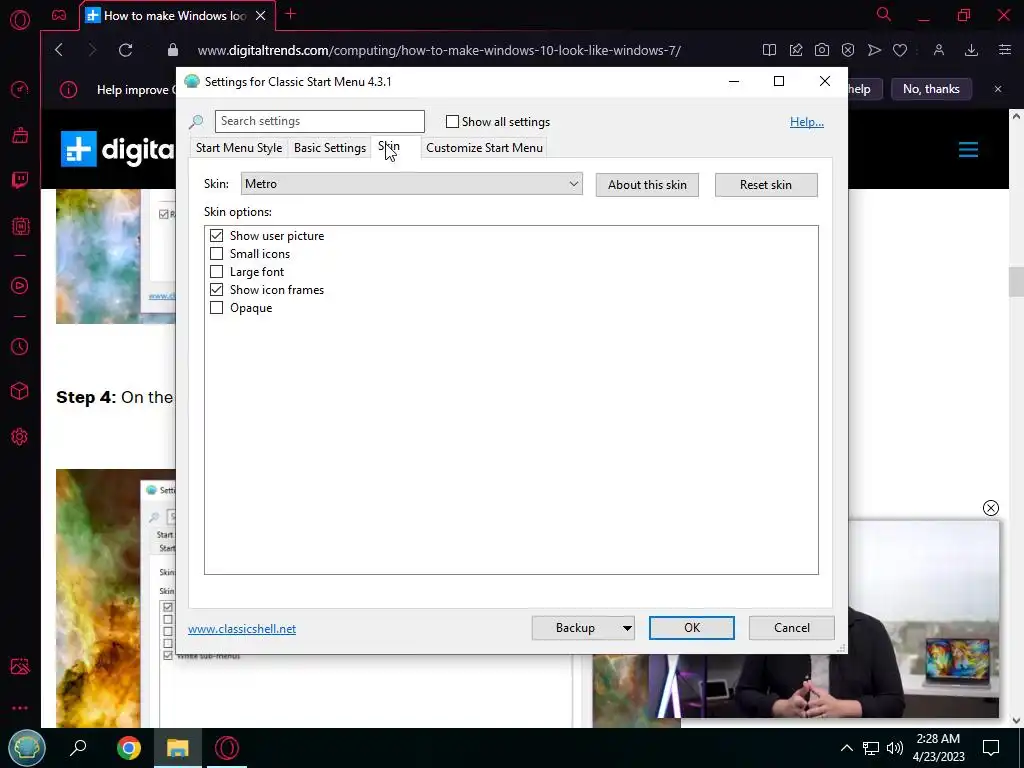This screenshot has width=1024, height=768.
Task: Click the Search settings field
Action: click(319, 121)
